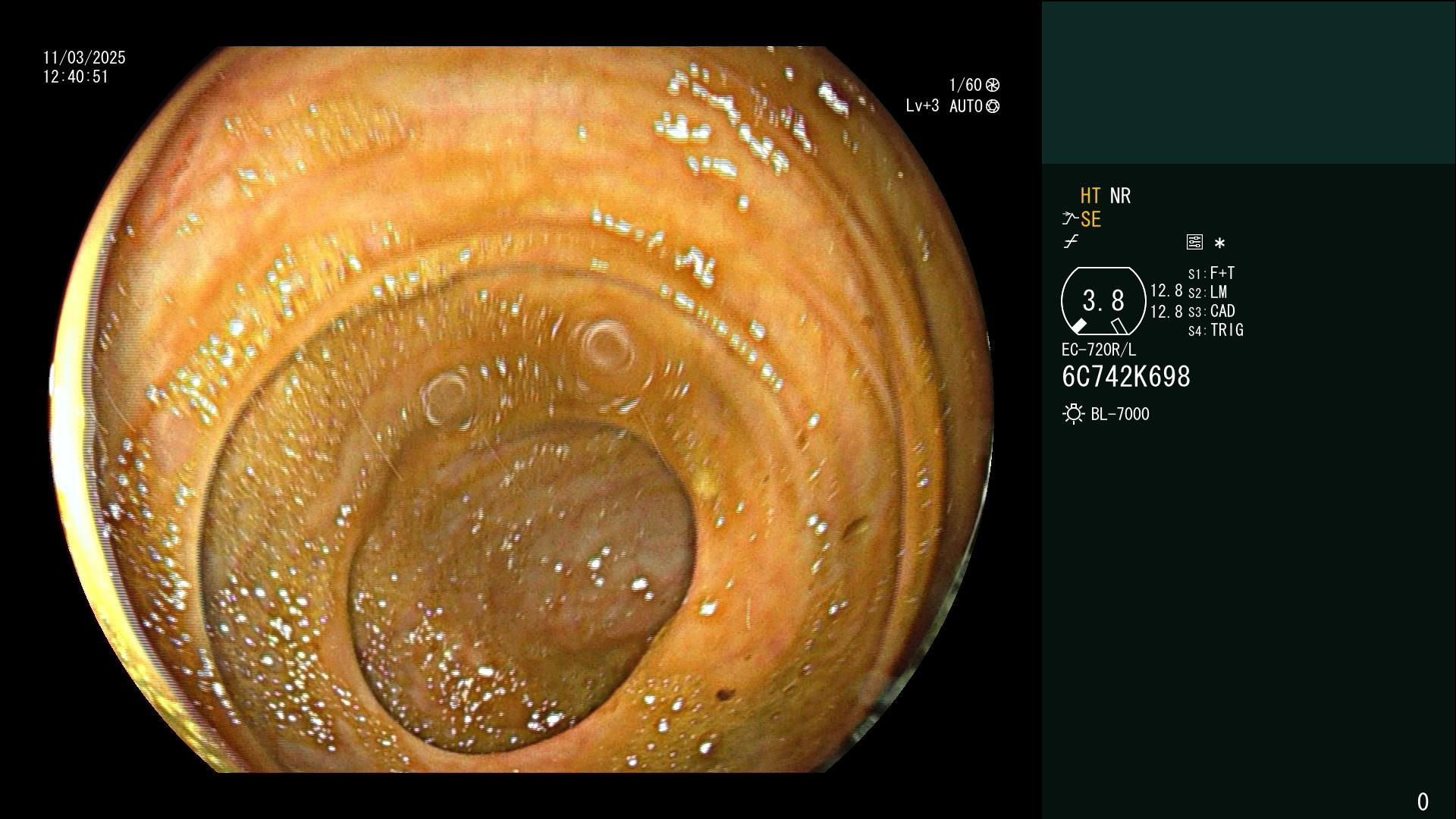Click the structure enhancement arrow icon

pos(1070,219)
